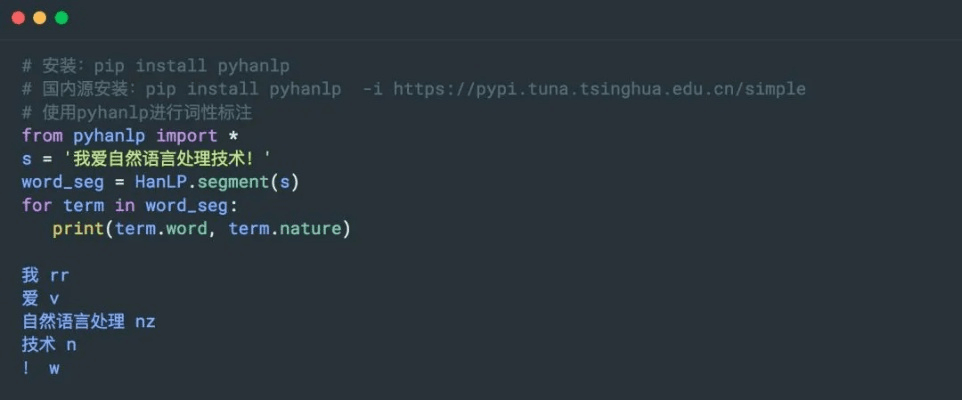Click the output line '自然语言处理 nz'
962x400 pixels.
click(88, 322)
